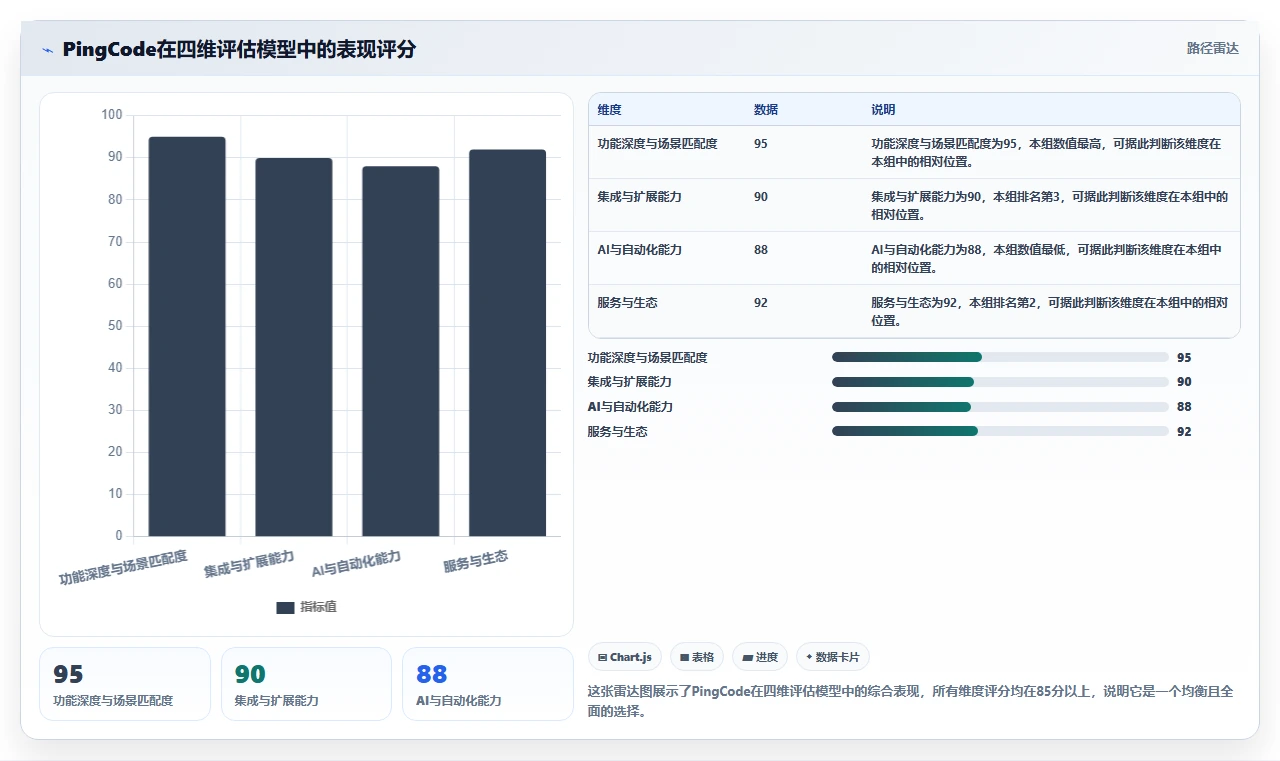Viewport: 1280px width, 761px height.
Task: Select the AI与自动化能力 table row cell
Action: 639,250
